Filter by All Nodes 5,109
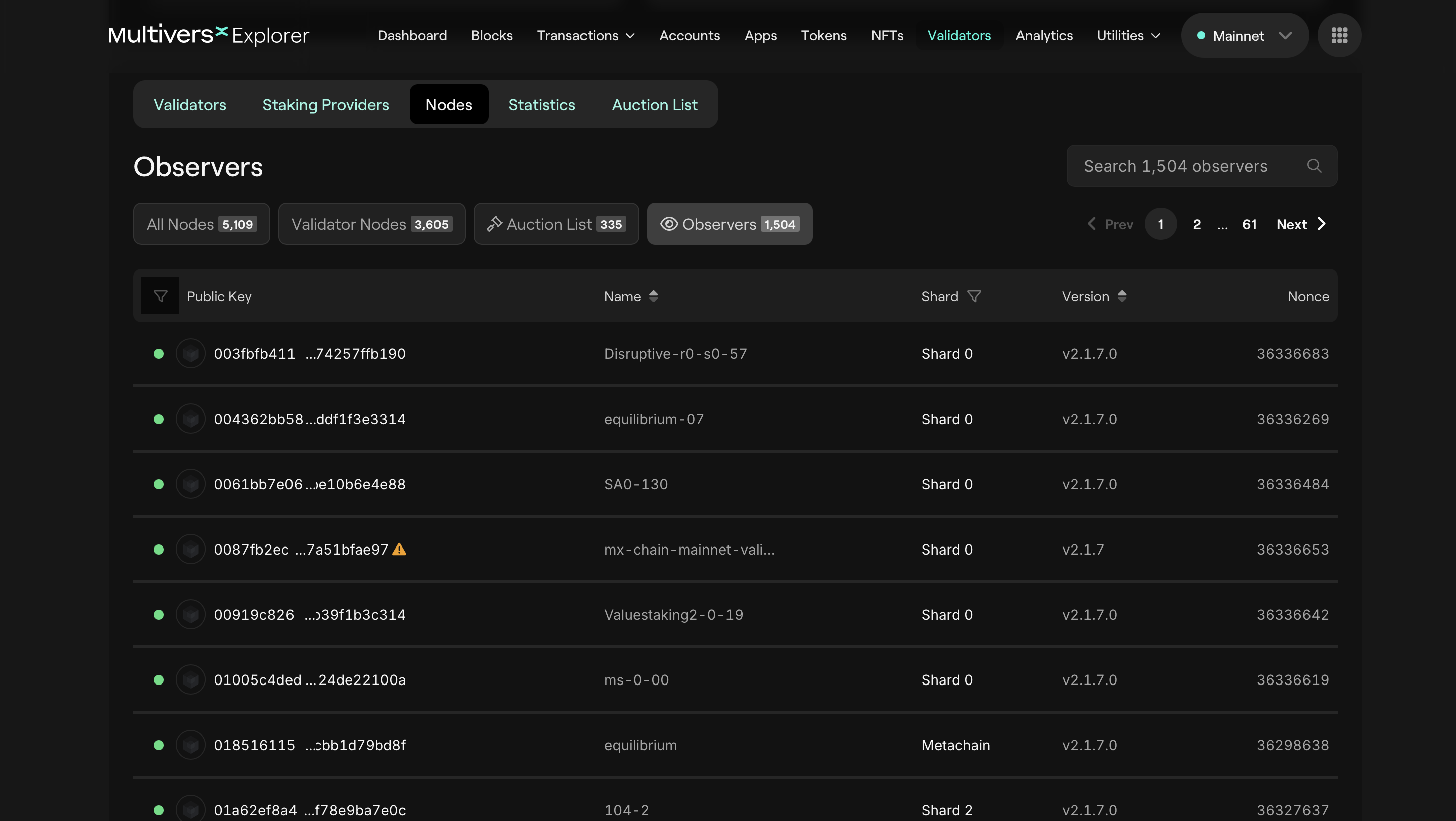 coord(202,224)
